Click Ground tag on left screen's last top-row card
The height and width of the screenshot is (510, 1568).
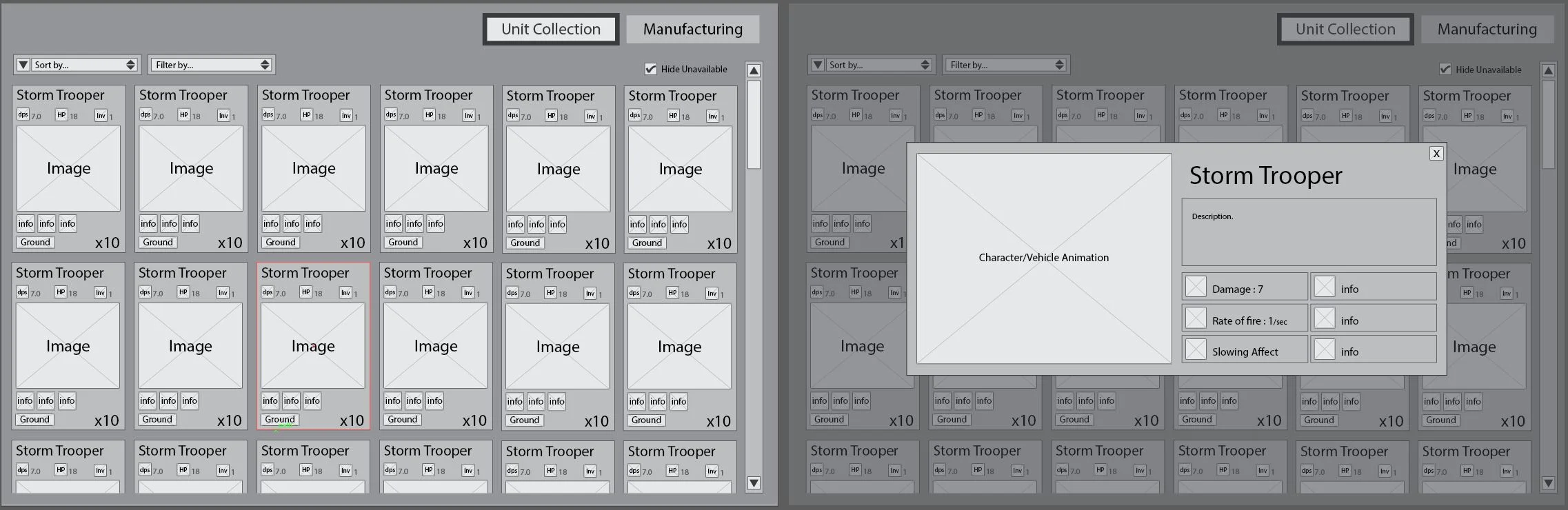pyautogui.click(x=647, y=243)
